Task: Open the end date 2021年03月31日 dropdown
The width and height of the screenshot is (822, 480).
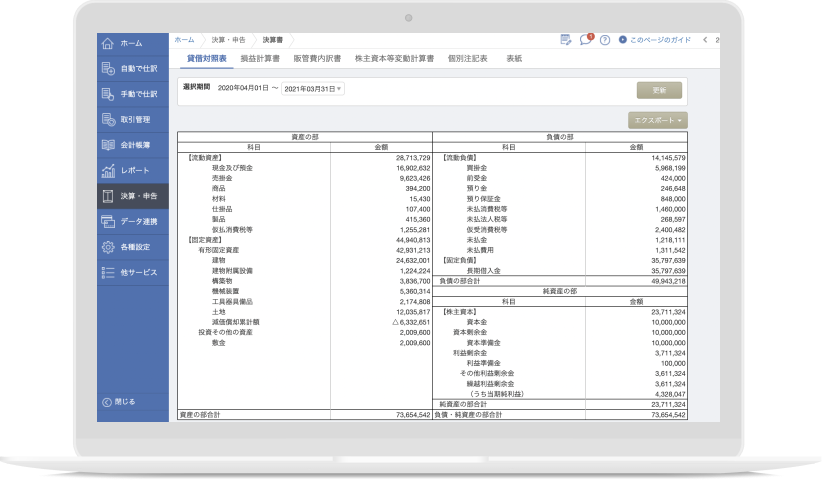Action: point(312,89)
